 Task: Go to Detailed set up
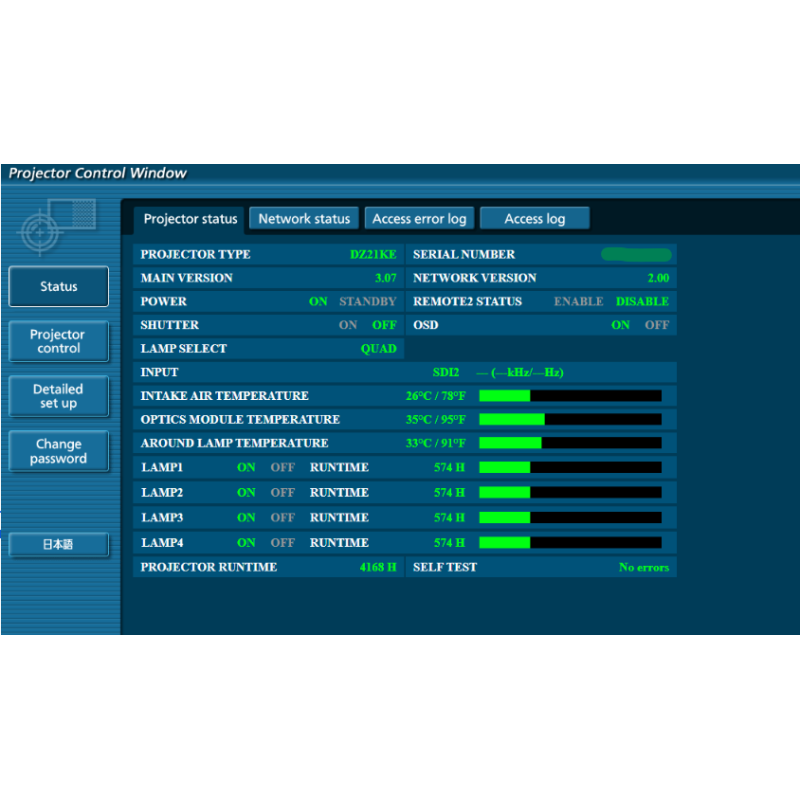tap(59, 396)
